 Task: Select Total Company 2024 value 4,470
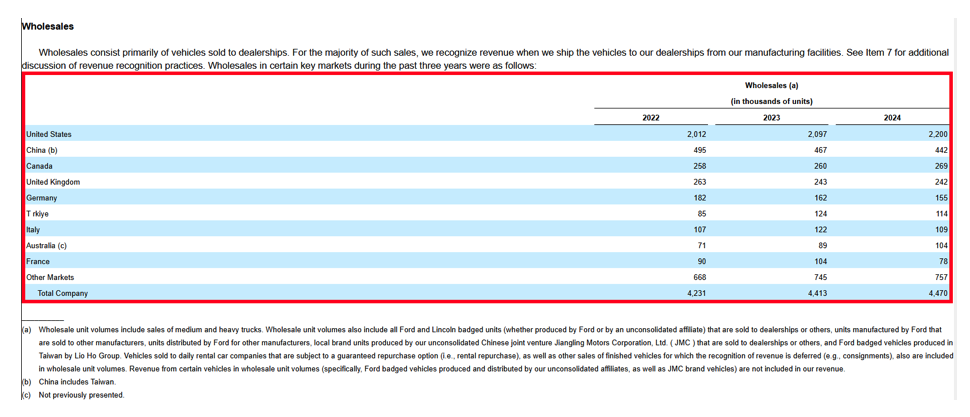coord(937,293)
